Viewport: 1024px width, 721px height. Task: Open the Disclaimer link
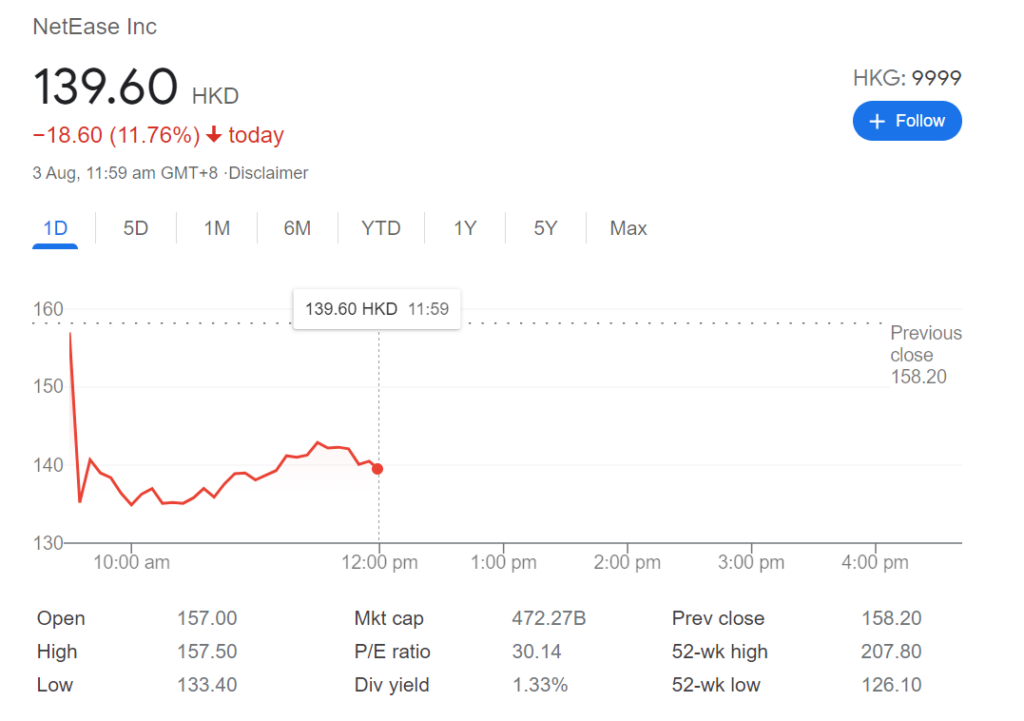click(268, 173)
